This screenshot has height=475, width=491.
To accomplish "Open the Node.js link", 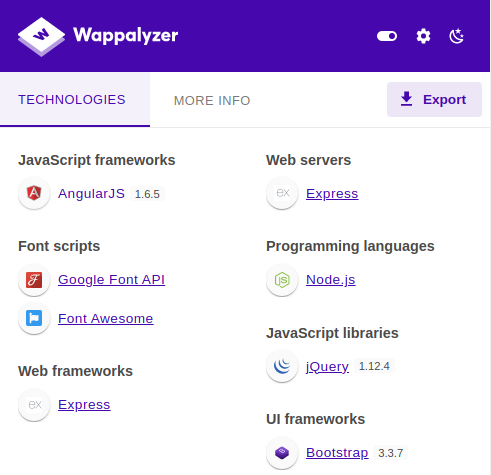I will coord(331,280).
